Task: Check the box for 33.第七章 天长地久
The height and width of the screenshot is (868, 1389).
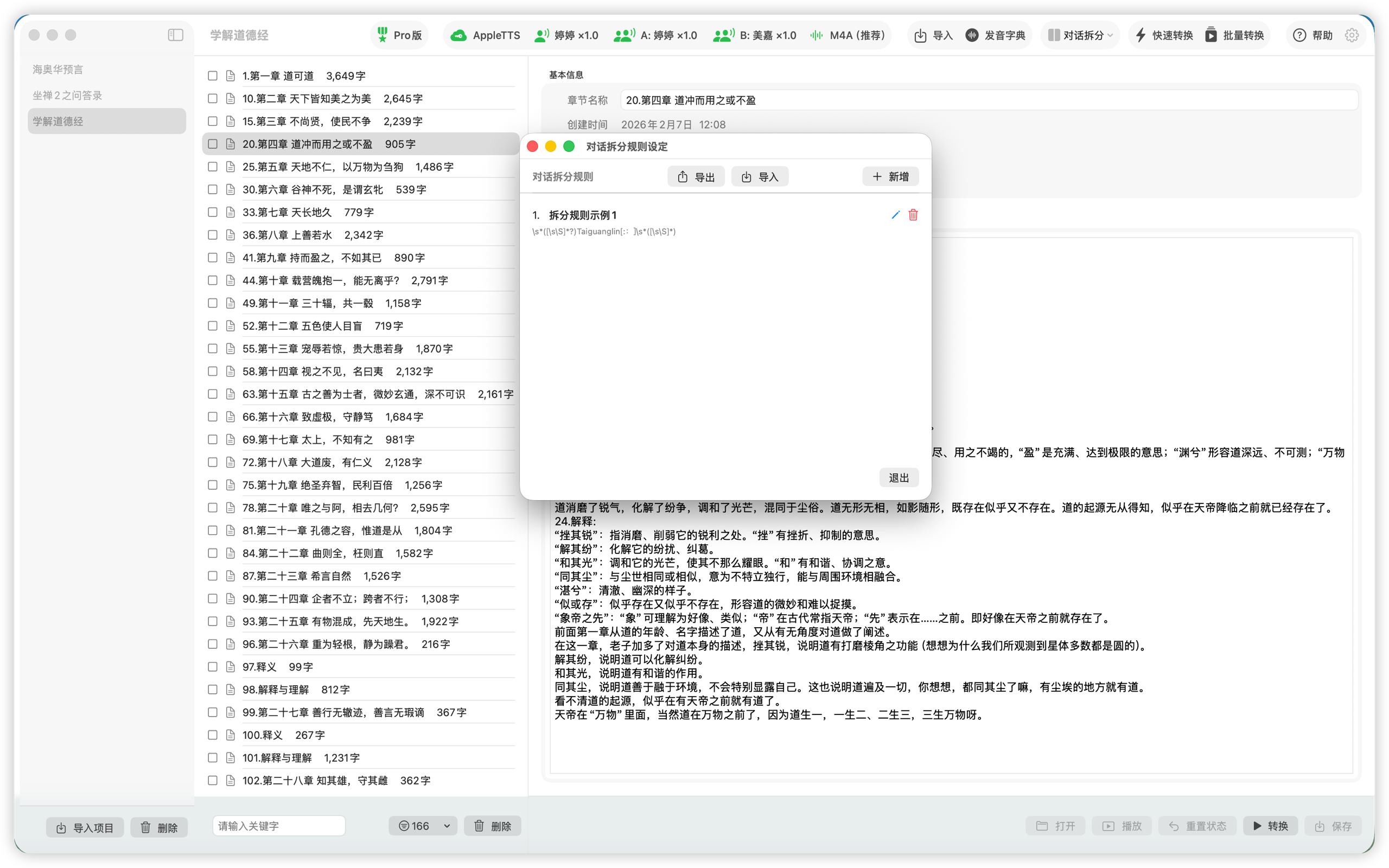Action: point(212,213)
